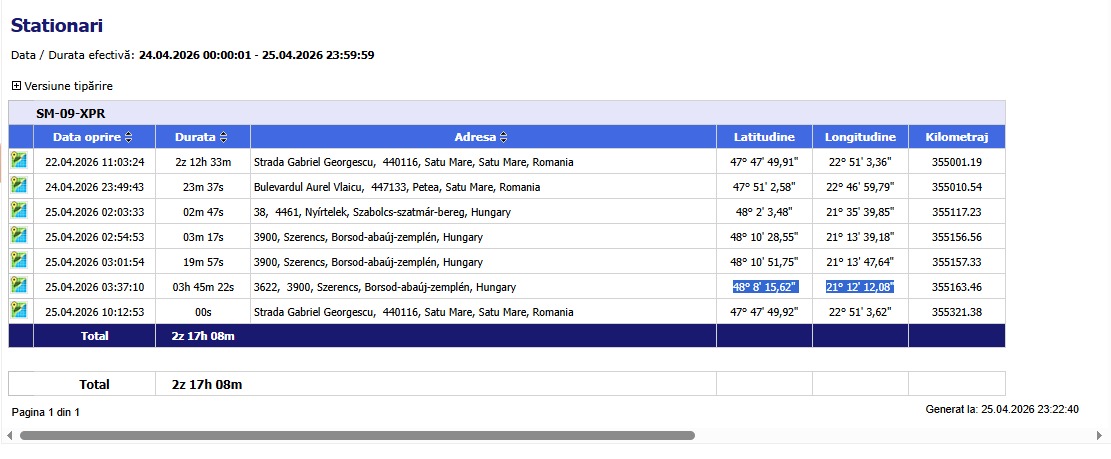The width and height of the screenshot is (1111, 459).
Task: Click the scrollbar right arrow
Action: point(1099,436)
